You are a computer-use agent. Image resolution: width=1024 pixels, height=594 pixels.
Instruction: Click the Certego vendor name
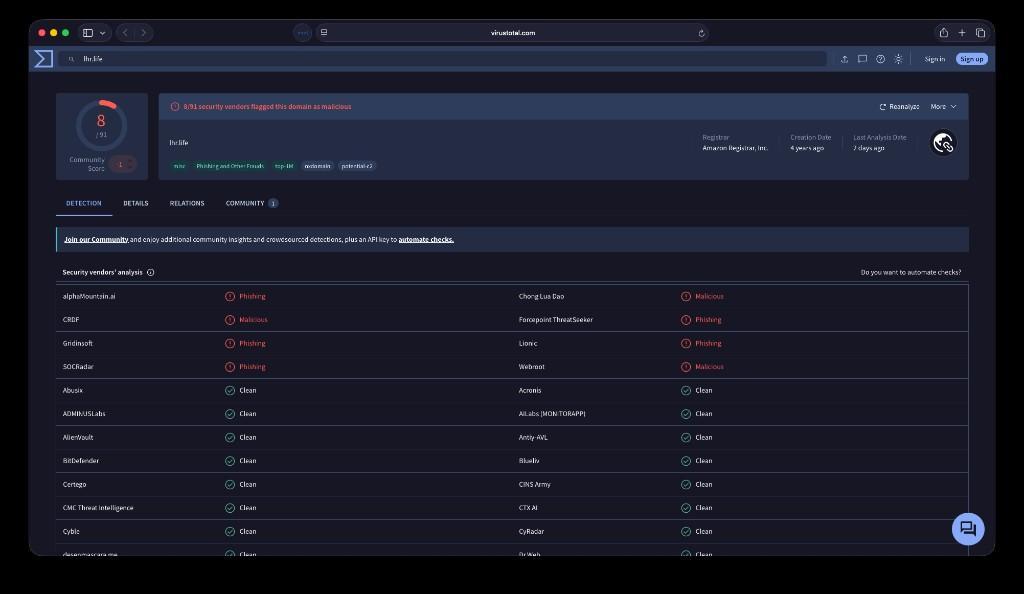tap(74, 484)
